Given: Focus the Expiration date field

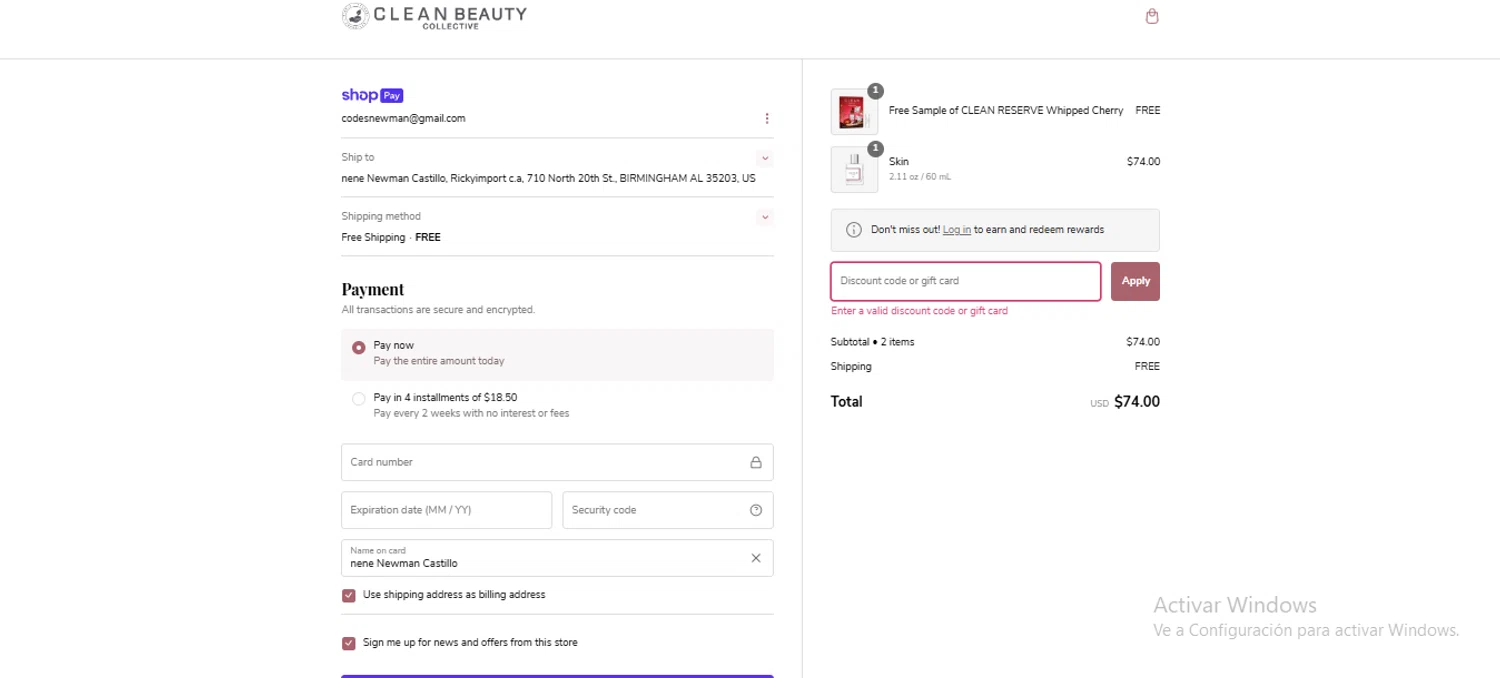Looking at the screenshot, I should [446, 510].
